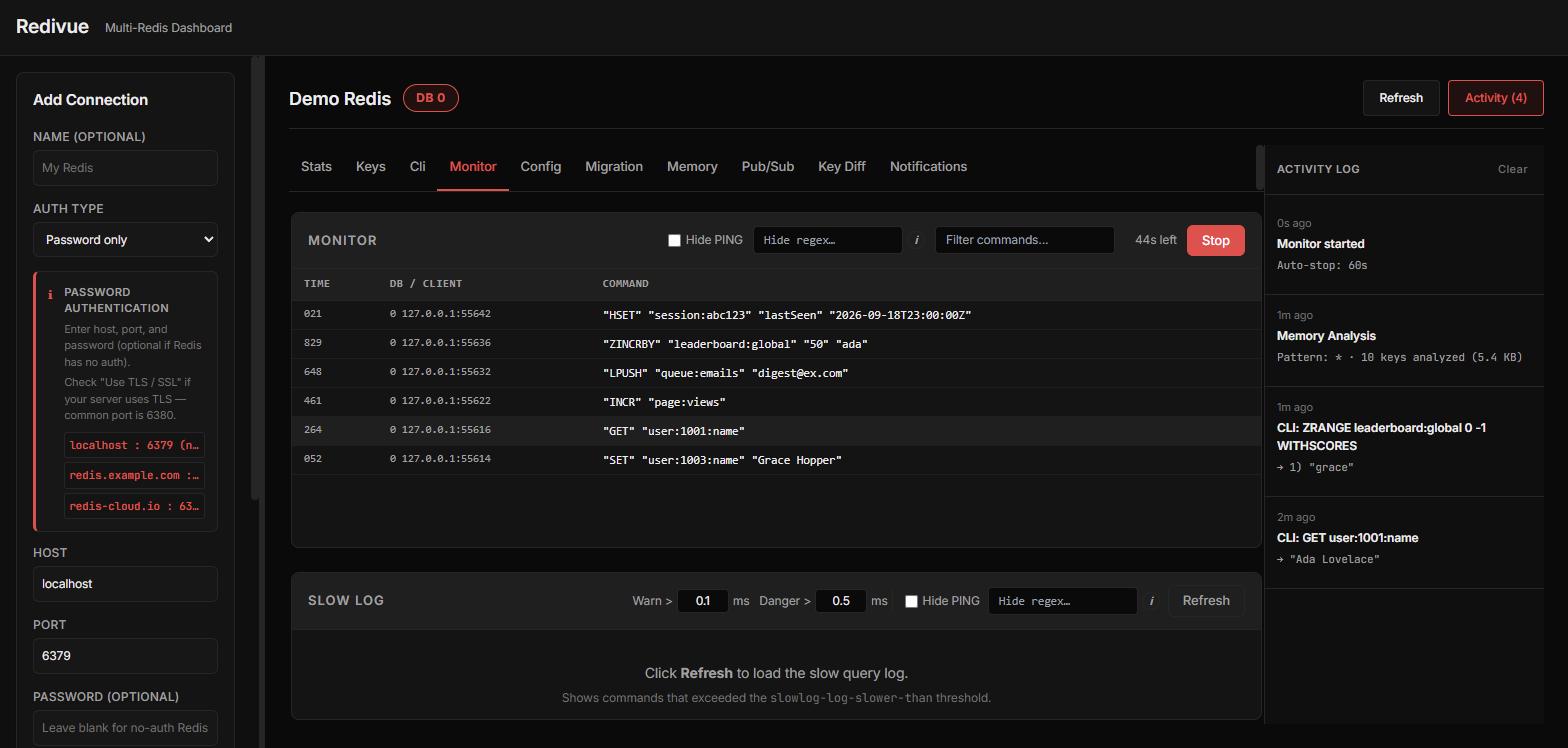
Task: Open the Keys tab
Action: pos(371,167)
